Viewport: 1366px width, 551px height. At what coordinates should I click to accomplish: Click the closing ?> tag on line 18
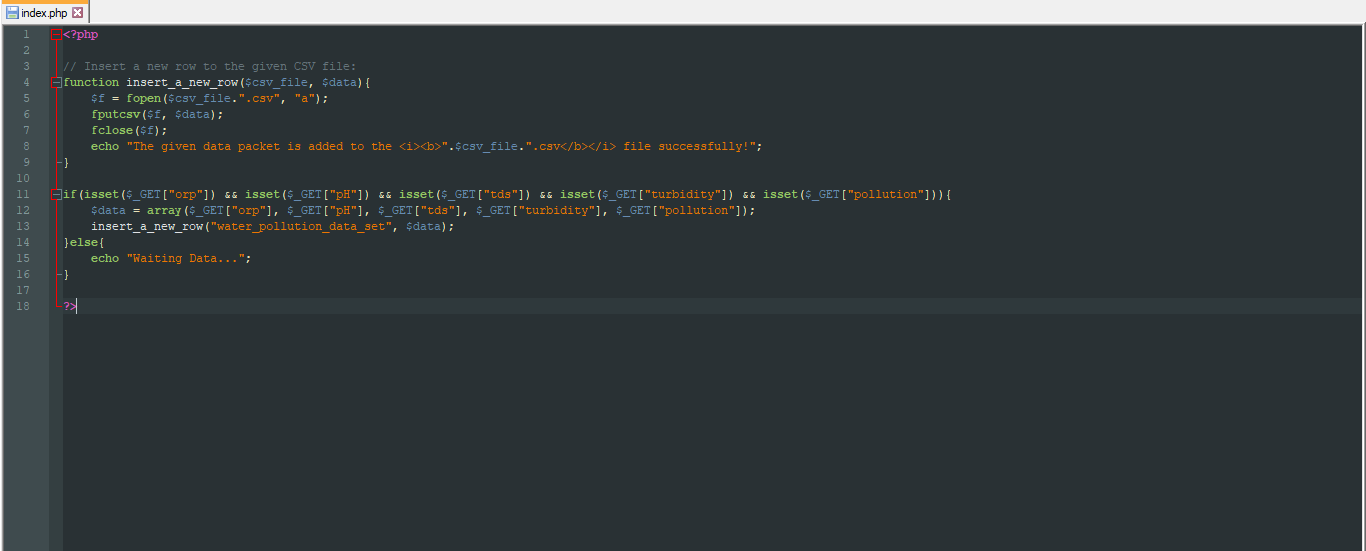[x=70, y=306]
